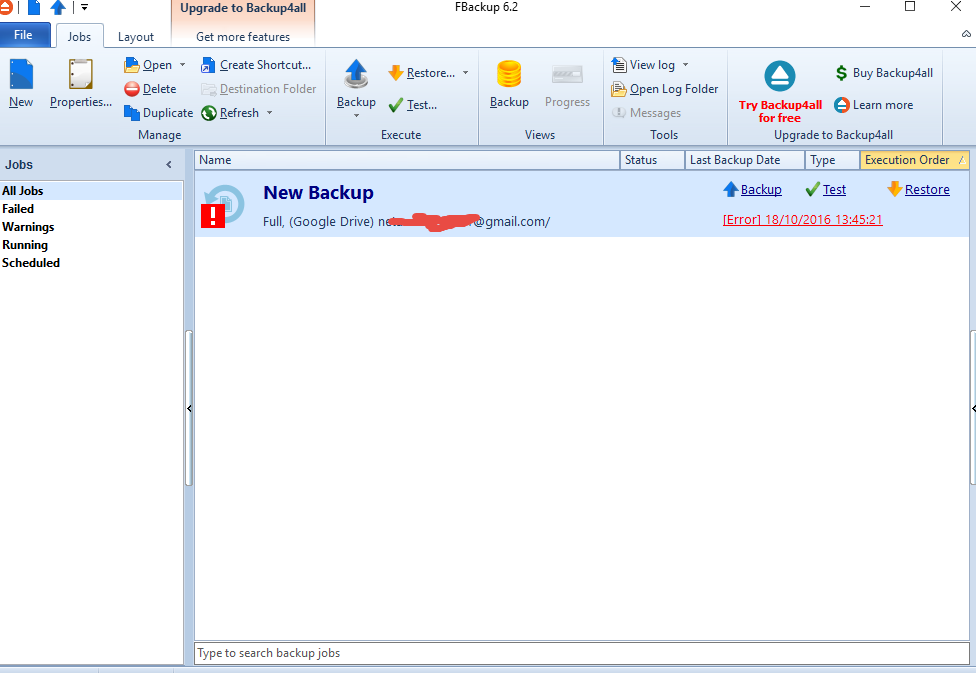Expand the Backup dropdown arrow in Execute group

pyautogui.click(x=356, y=115)
